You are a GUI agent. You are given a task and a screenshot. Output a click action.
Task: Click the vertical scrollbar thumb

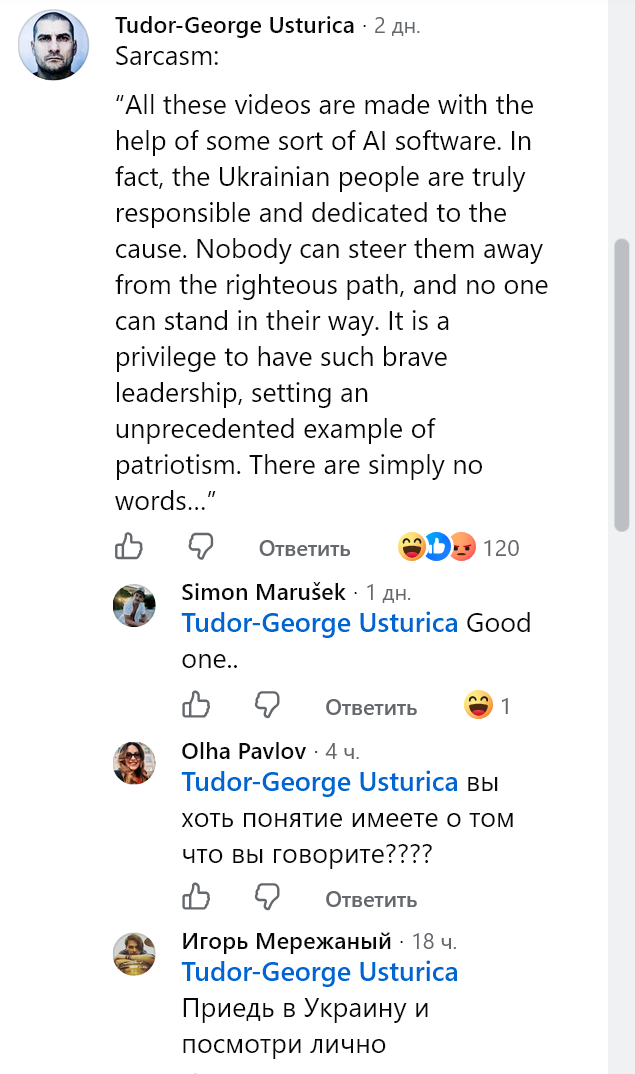tap(621, 385)
